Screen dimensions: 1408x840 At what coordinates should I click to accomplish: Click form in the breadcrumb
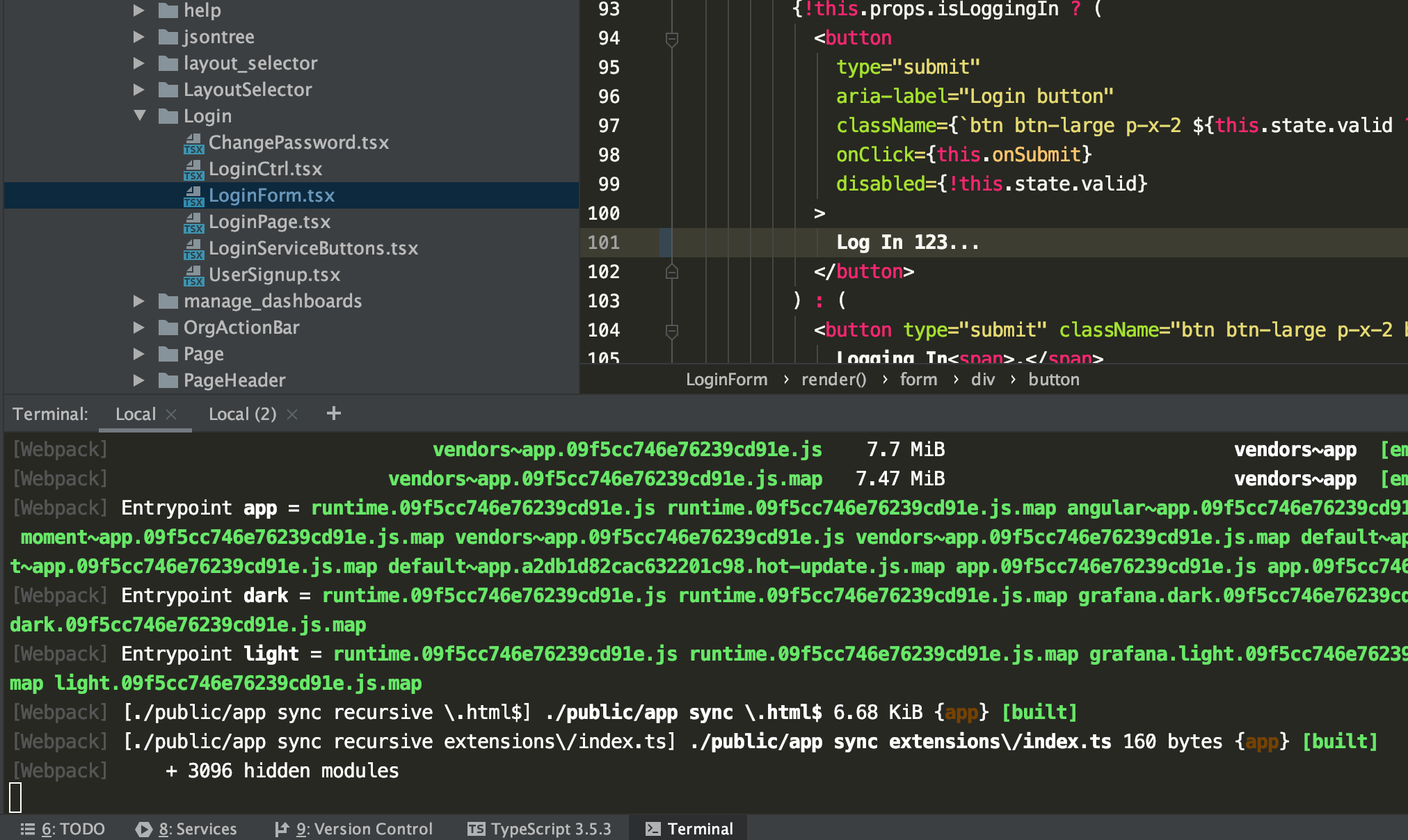click(x=918, y=380)
